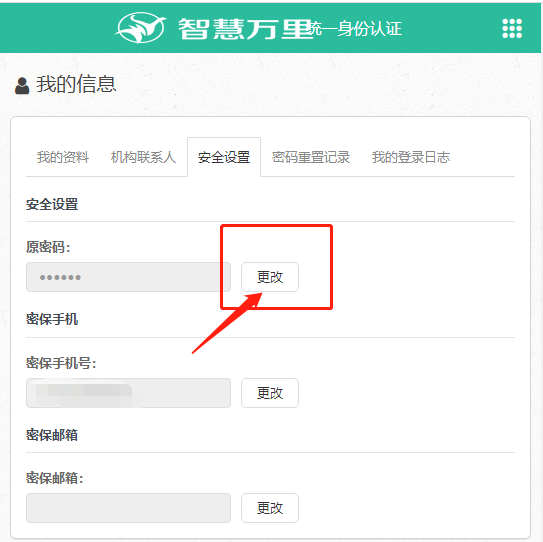The image size is (543, 542).
Task: Click the 智慧万里 header title
Action: coord(243,29)
